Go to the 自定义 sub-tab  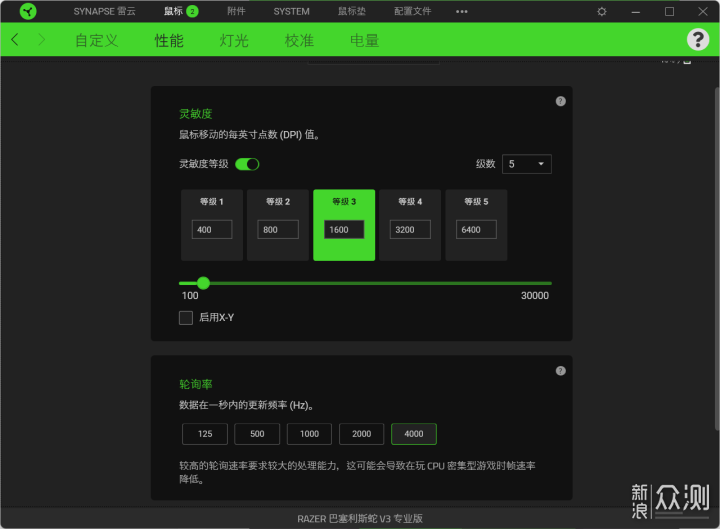pos(96,40)
